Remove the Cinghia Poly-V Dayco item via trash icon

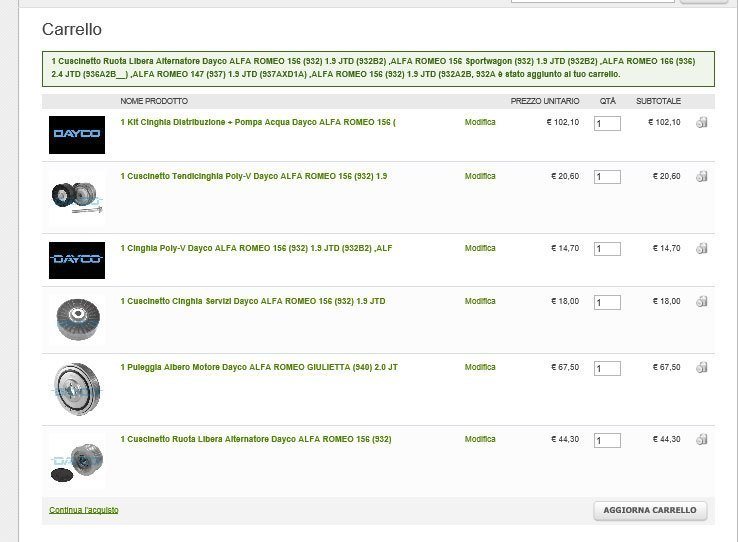702,248
